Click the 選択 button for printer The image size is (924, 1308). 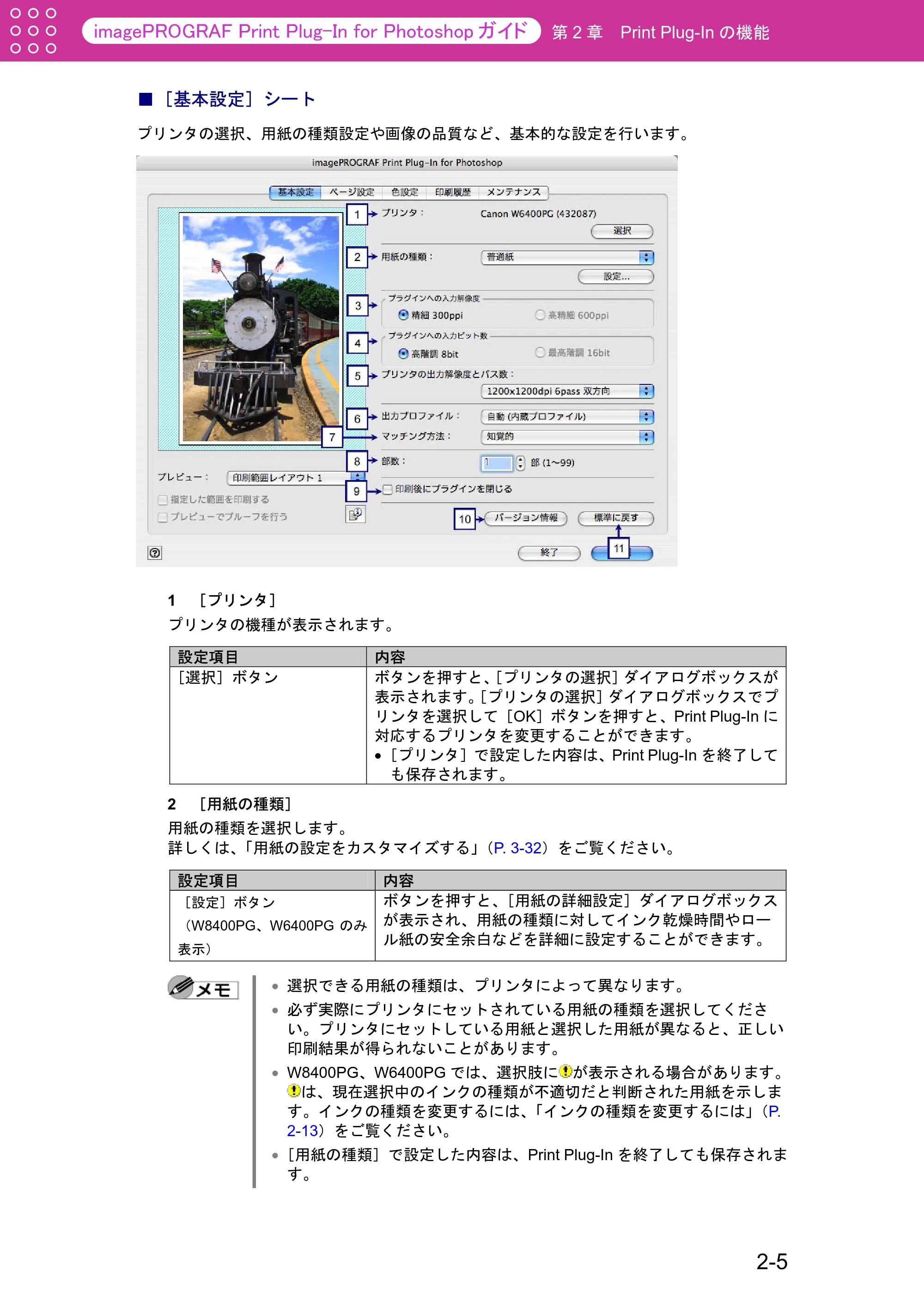point(622,231)
